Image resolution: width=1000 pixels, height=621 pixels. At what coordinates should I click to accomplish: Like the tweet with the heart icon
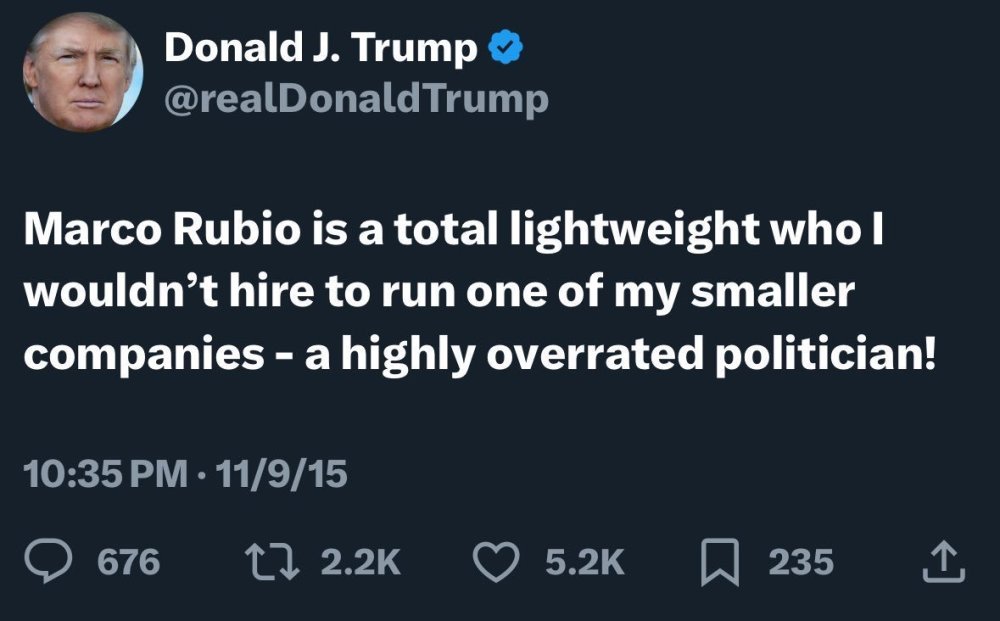click(x=497, y=562)
